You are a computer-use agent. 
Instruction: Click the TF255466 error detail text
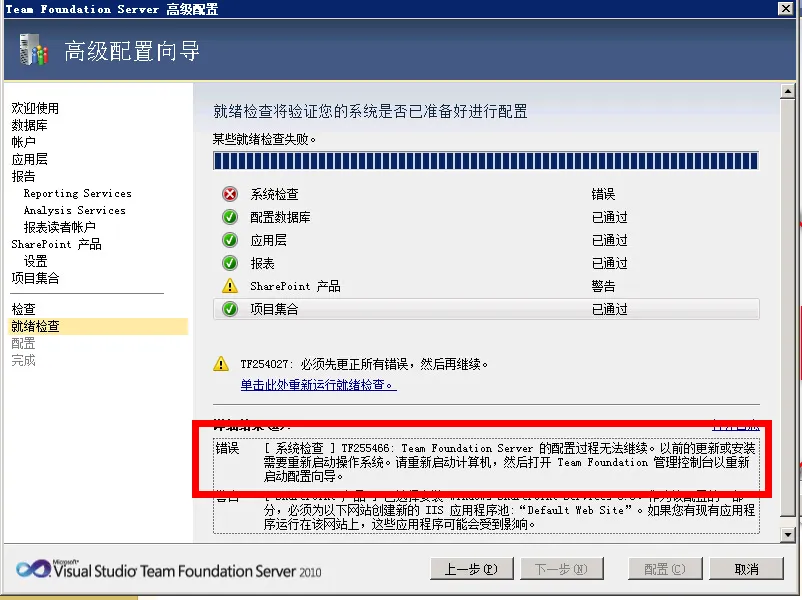coord(509,462)
